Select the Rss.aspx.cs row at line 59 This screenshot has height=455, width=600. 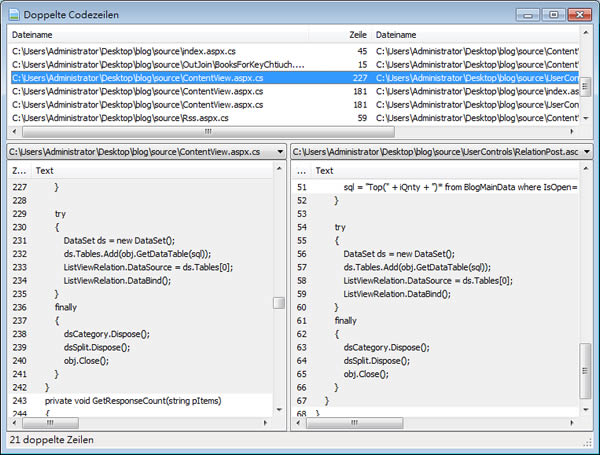coord(150,117)
